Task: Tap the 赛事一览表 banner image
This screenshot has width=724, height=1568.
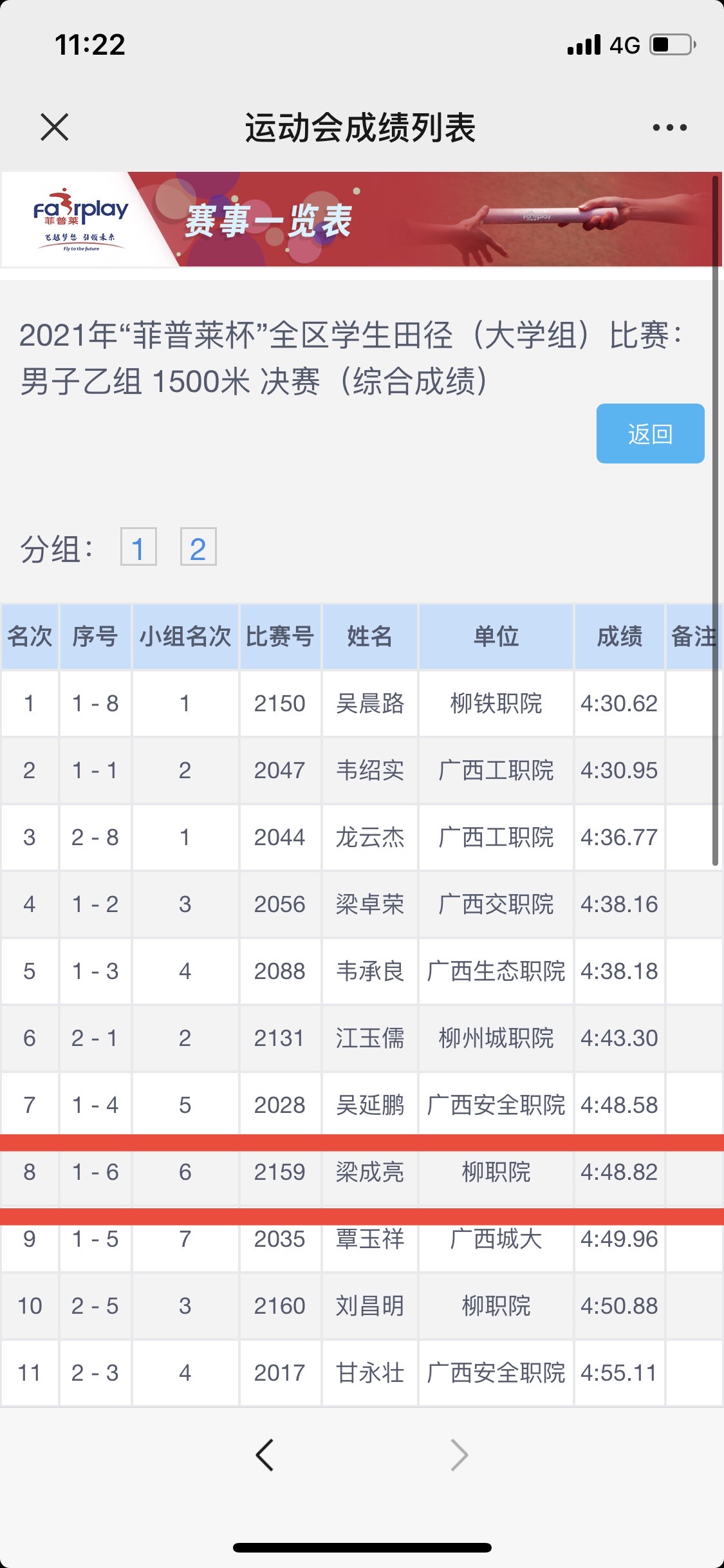Action: pyautogui.click(x=425, y=219)
